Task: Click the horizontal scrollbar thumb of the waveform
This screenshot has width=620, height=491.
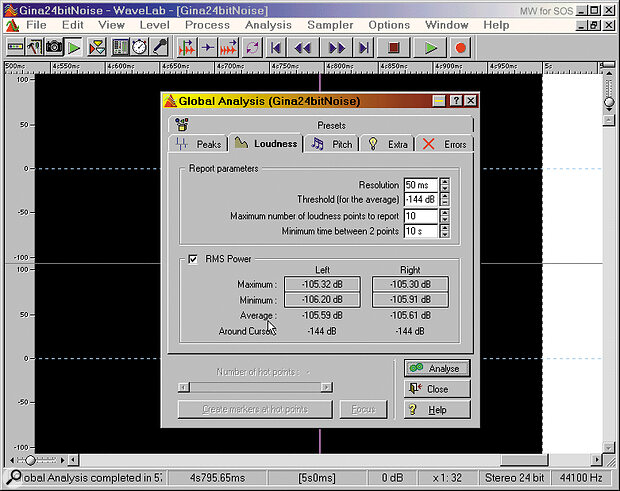Action: click(524, 460)
